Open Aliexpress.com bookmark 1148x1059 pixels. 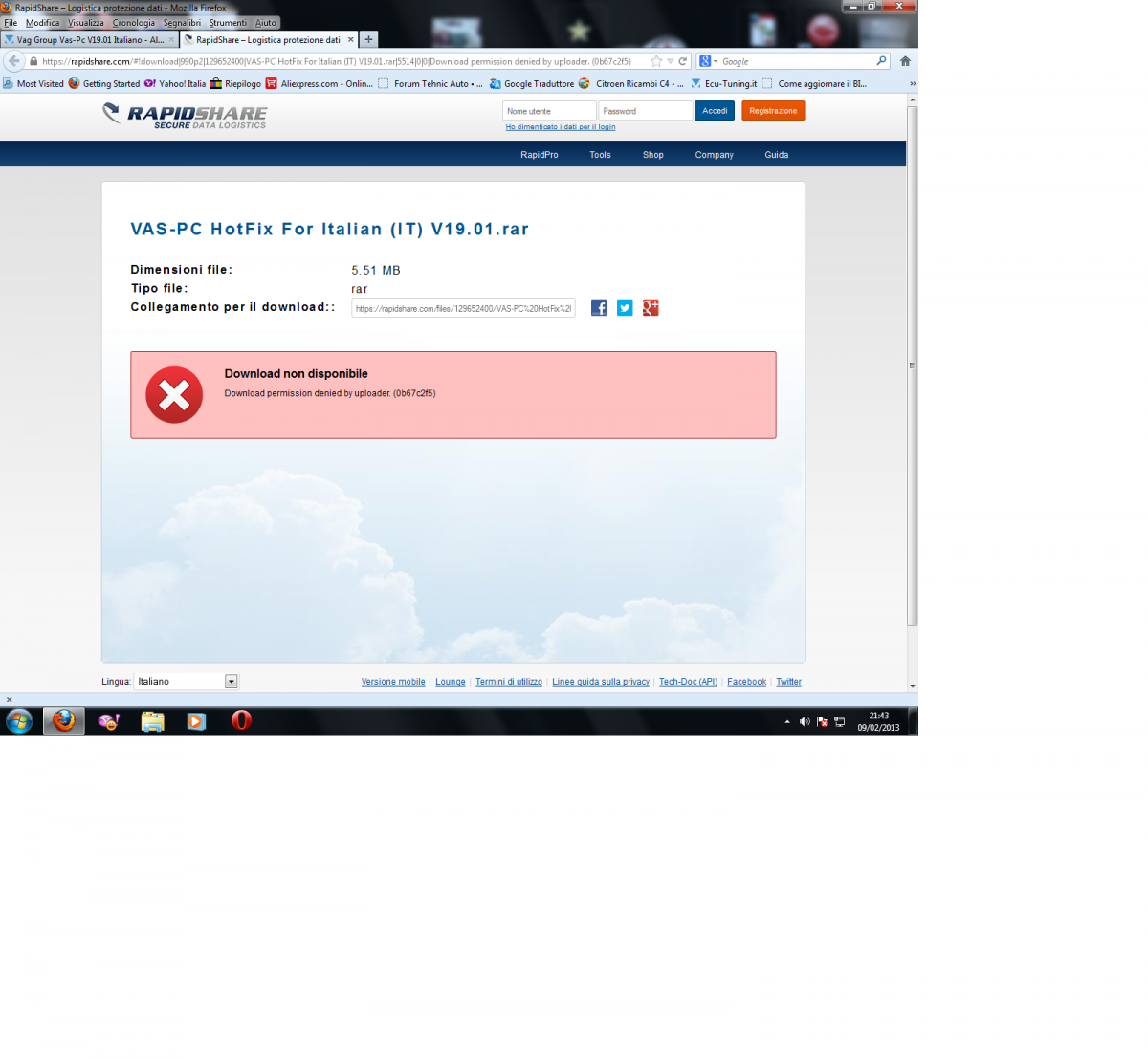320,84
